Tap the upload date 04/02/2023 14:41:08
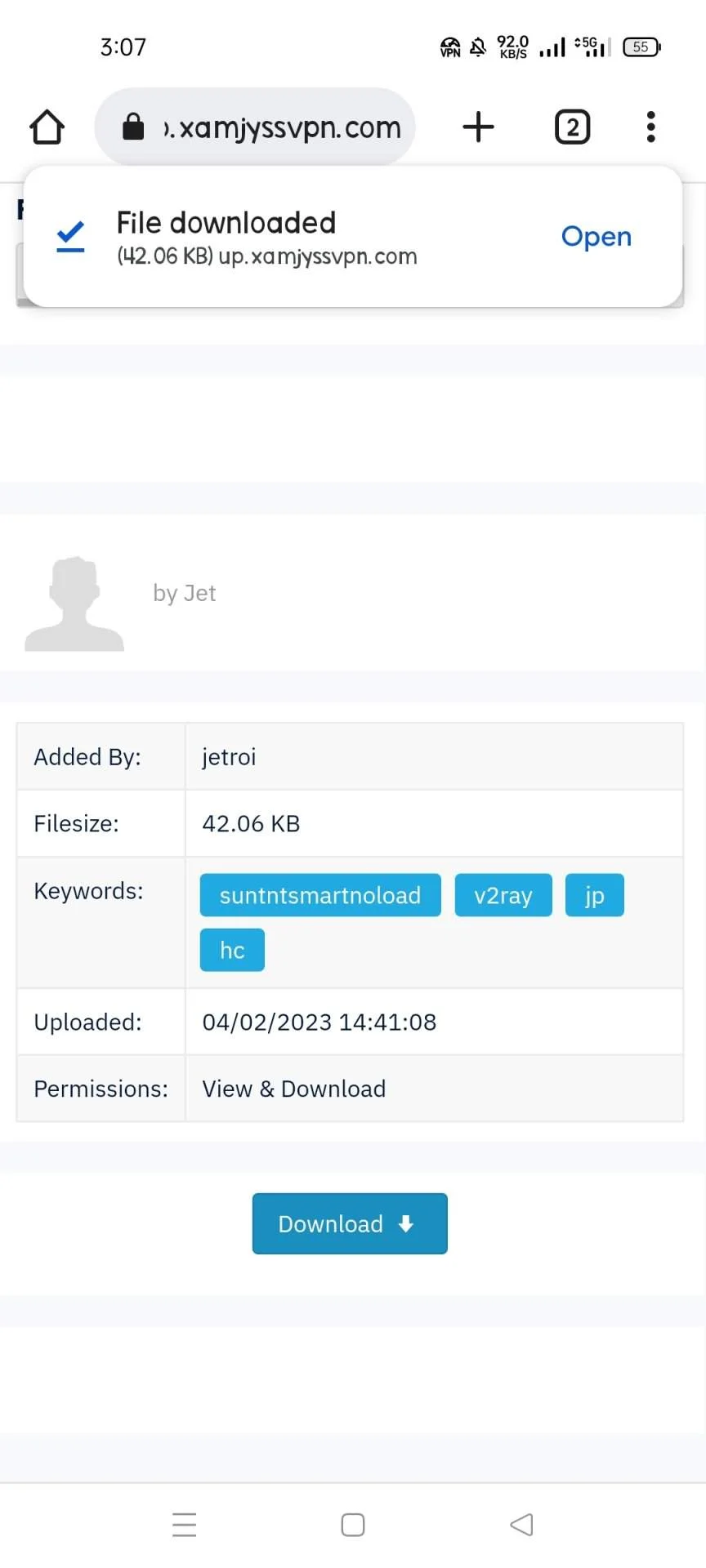 pos(319,1022)
